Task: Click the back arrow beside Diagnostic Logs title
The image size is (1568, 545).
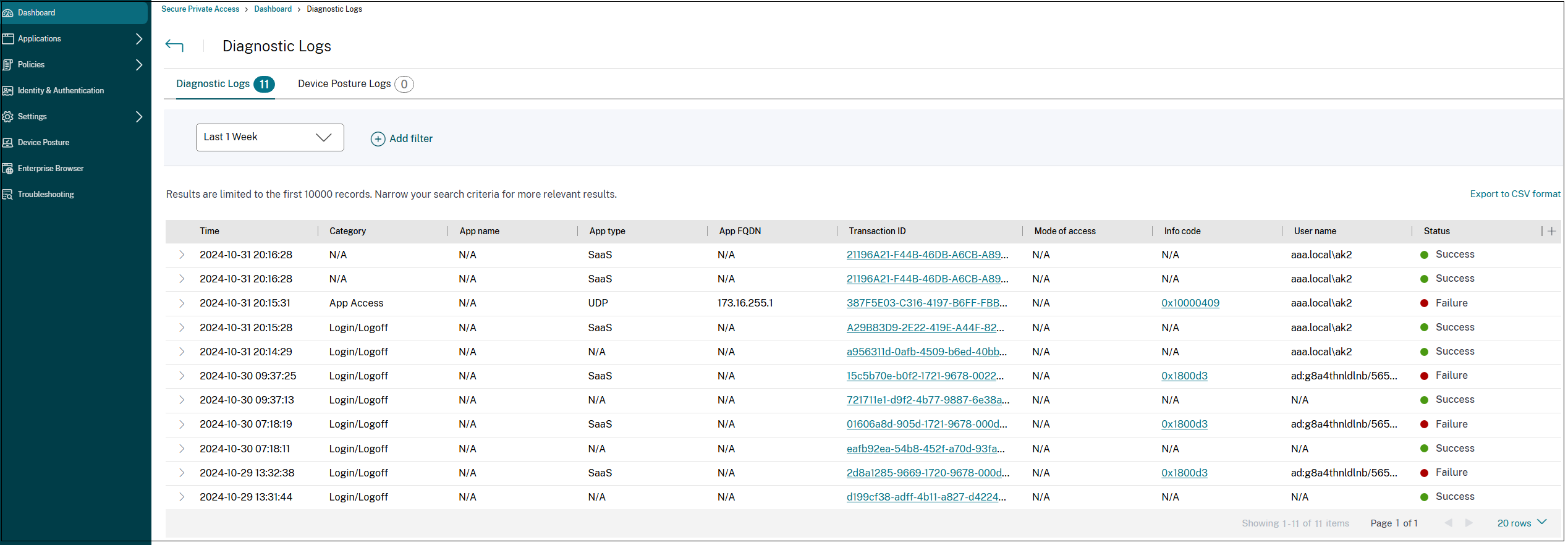Action: pyautogui.click(x=174, y=46)
